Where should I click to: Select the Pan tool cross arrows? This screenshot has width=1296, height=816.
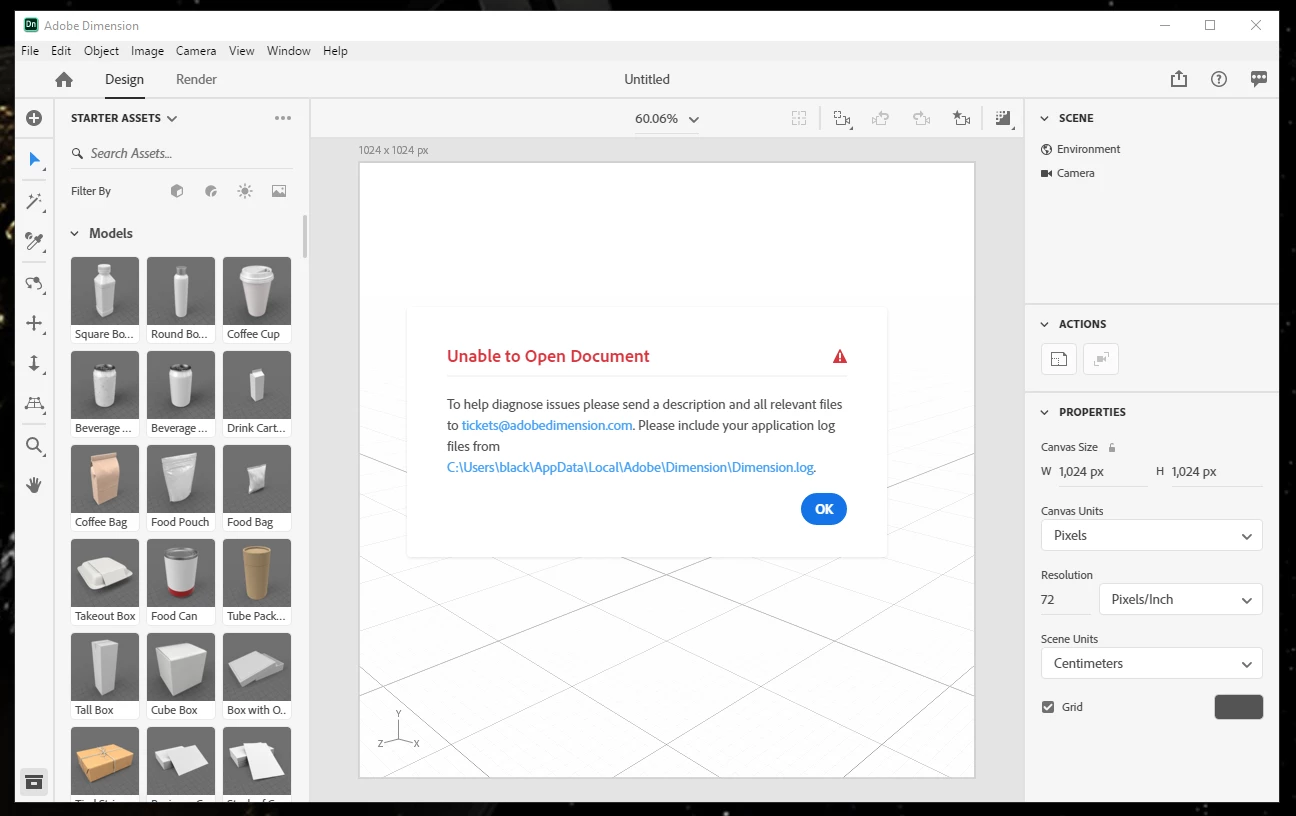(x=34, y=323)
